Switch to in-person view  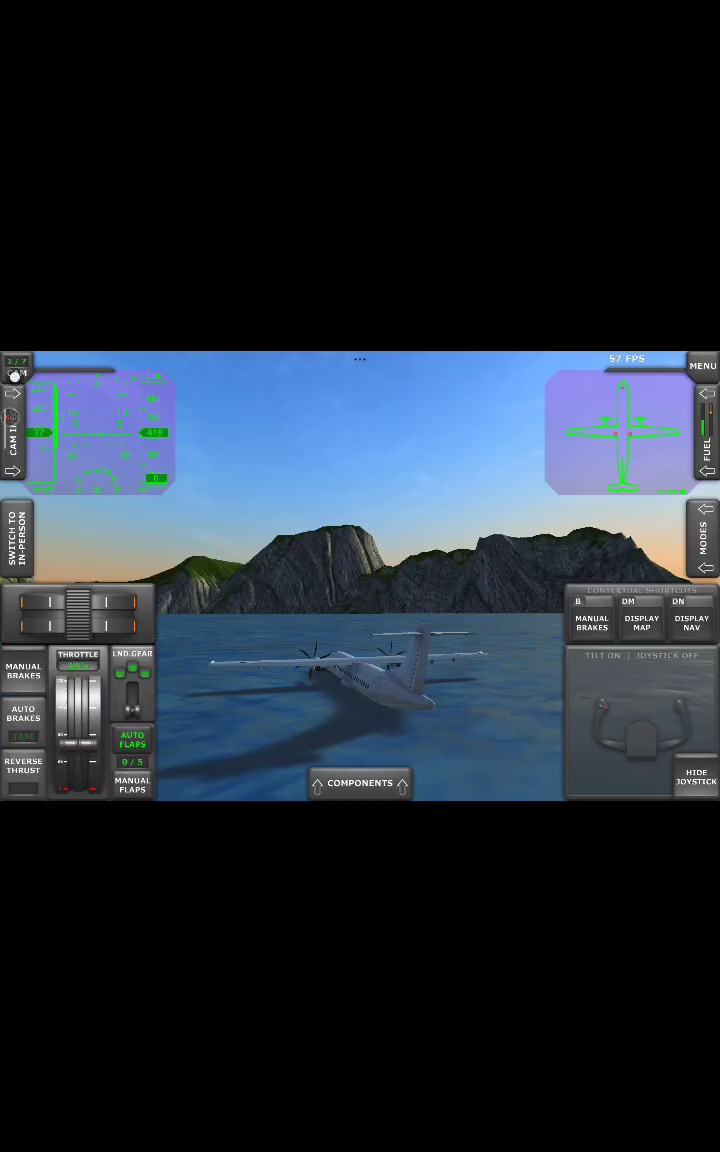tap(17, 538)
